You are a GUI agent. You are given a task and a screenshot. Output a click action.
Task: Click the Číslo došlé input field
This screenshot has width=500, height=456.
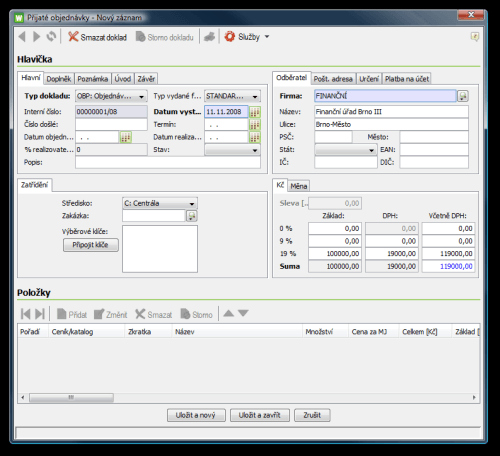tap(111, 125)
